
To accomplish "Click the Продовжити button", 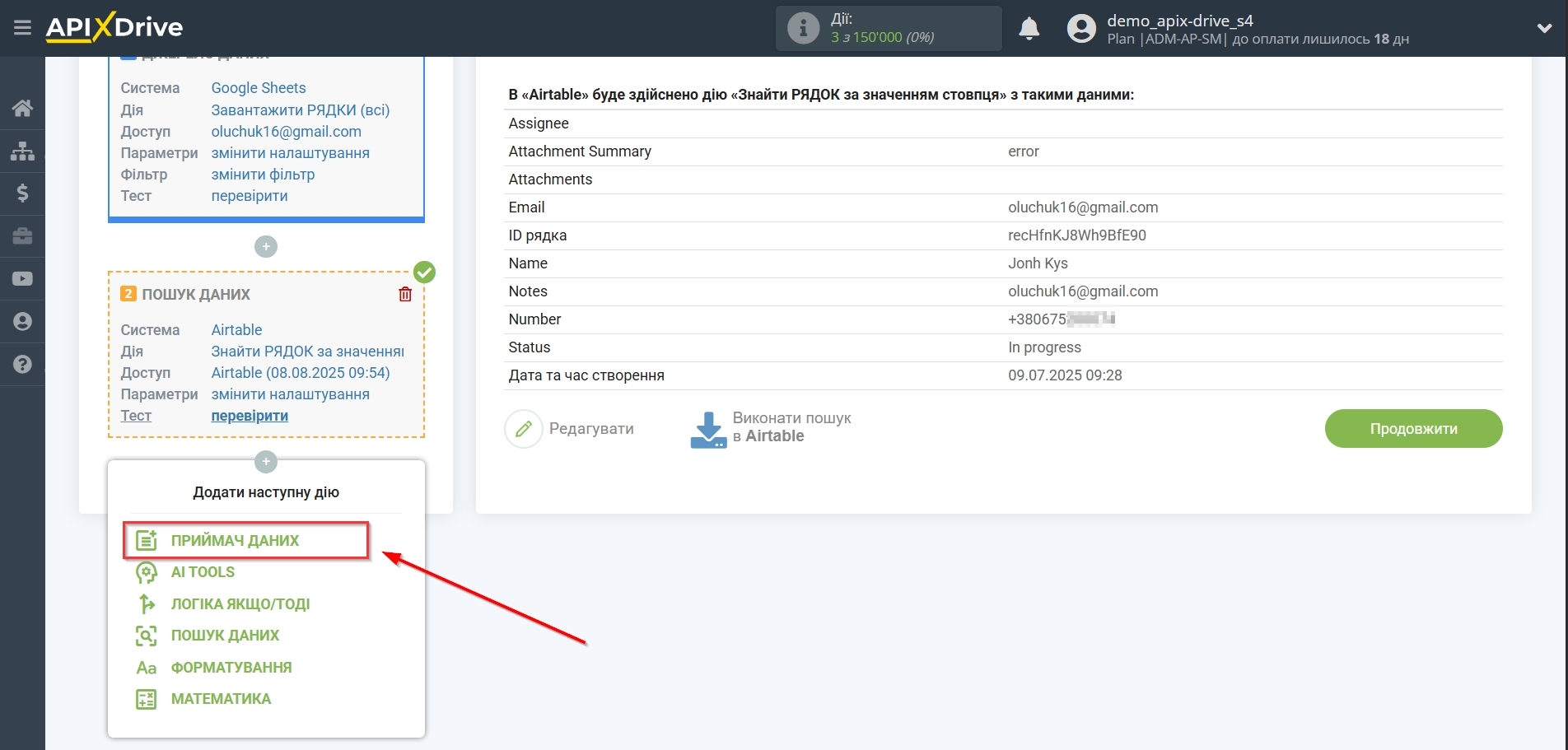I will 1413,429.
